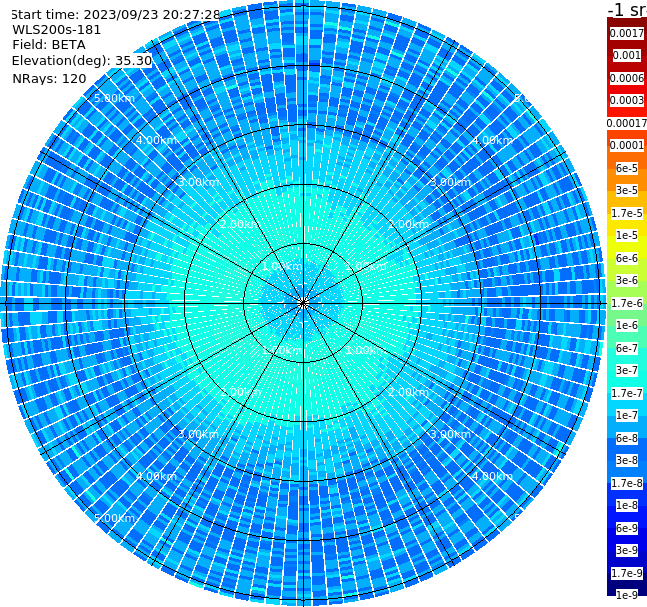Screen dimensions: 647x607
Task: Select the 0.0001 colorbar value
Action: click(627, 145)
